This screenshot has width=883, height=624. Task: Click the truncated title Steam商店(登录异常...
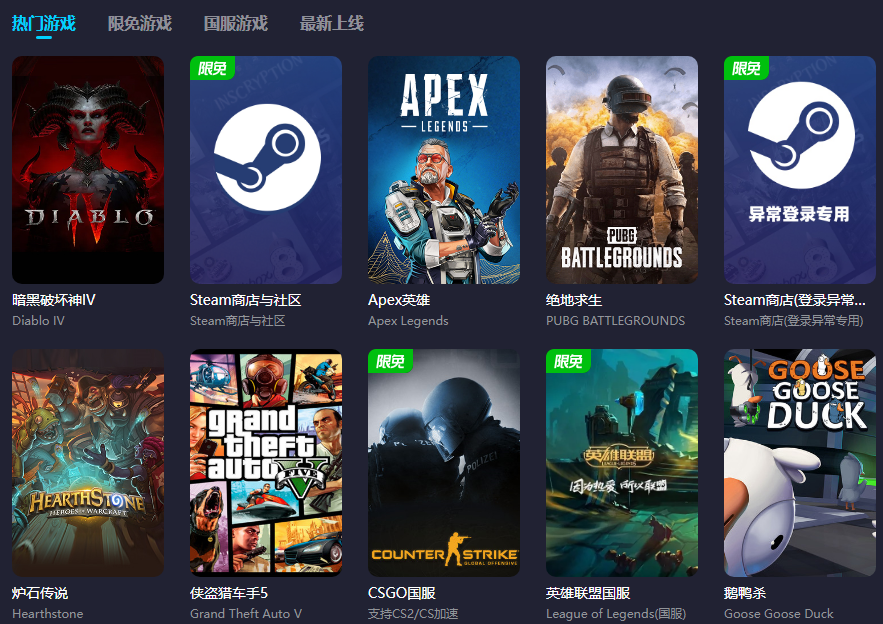coord(795,300)
